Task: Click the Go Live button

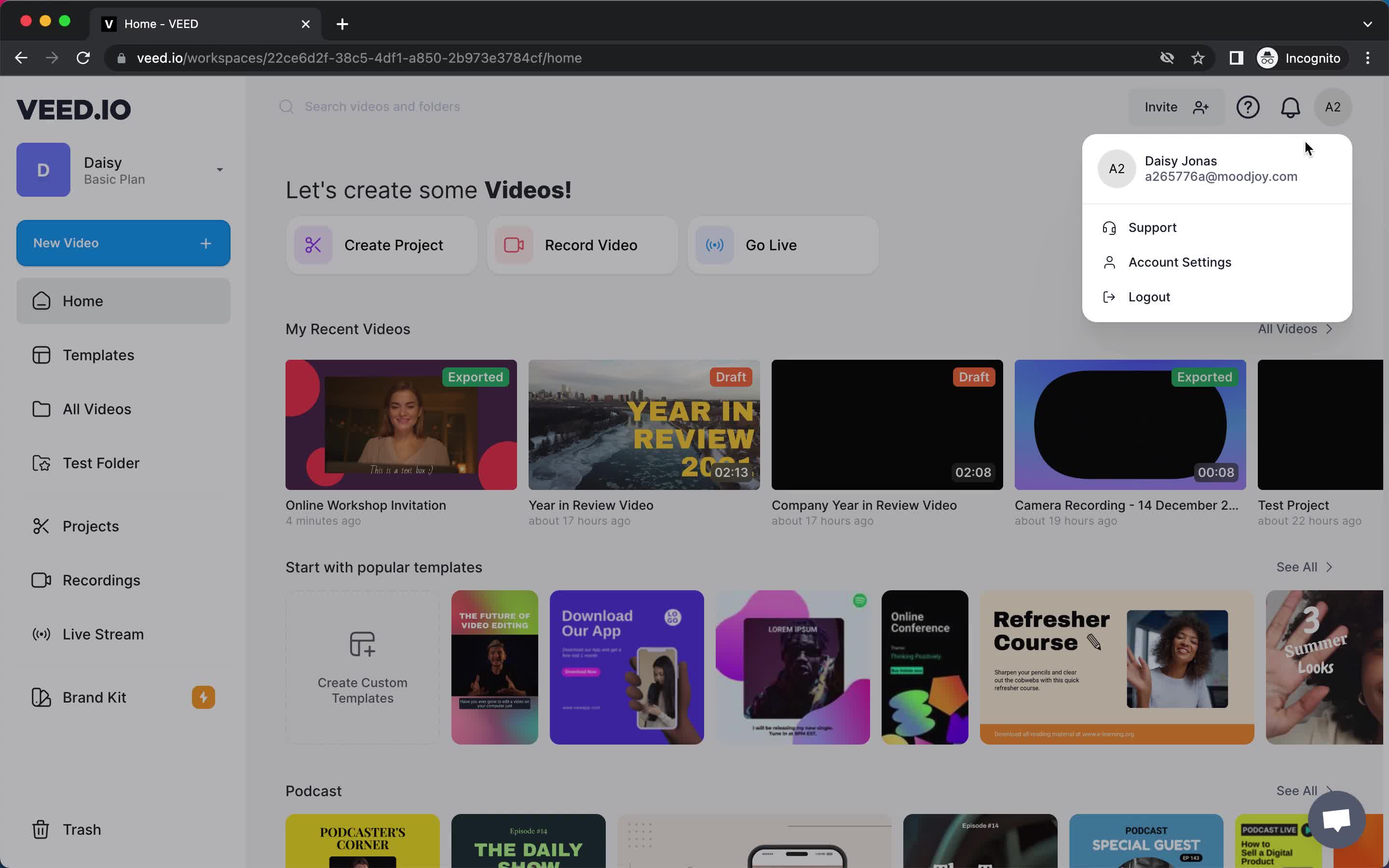Action: (783, 245)
